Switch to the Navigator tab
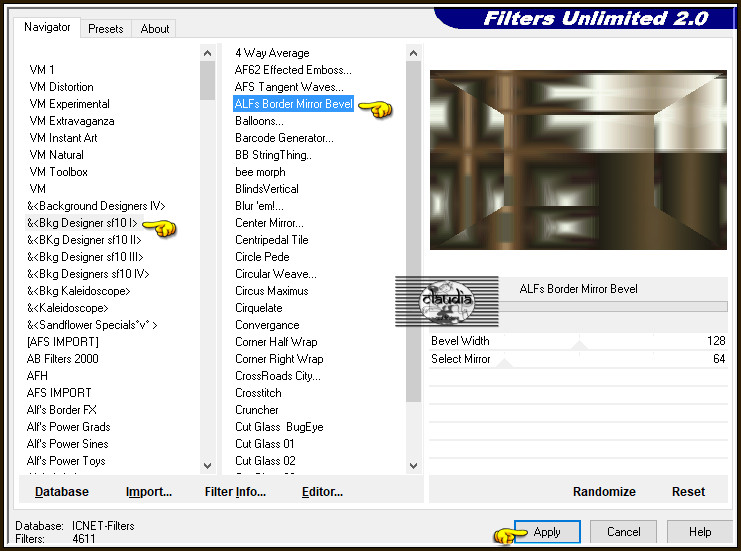741x551 pixels. pos(47,27)
